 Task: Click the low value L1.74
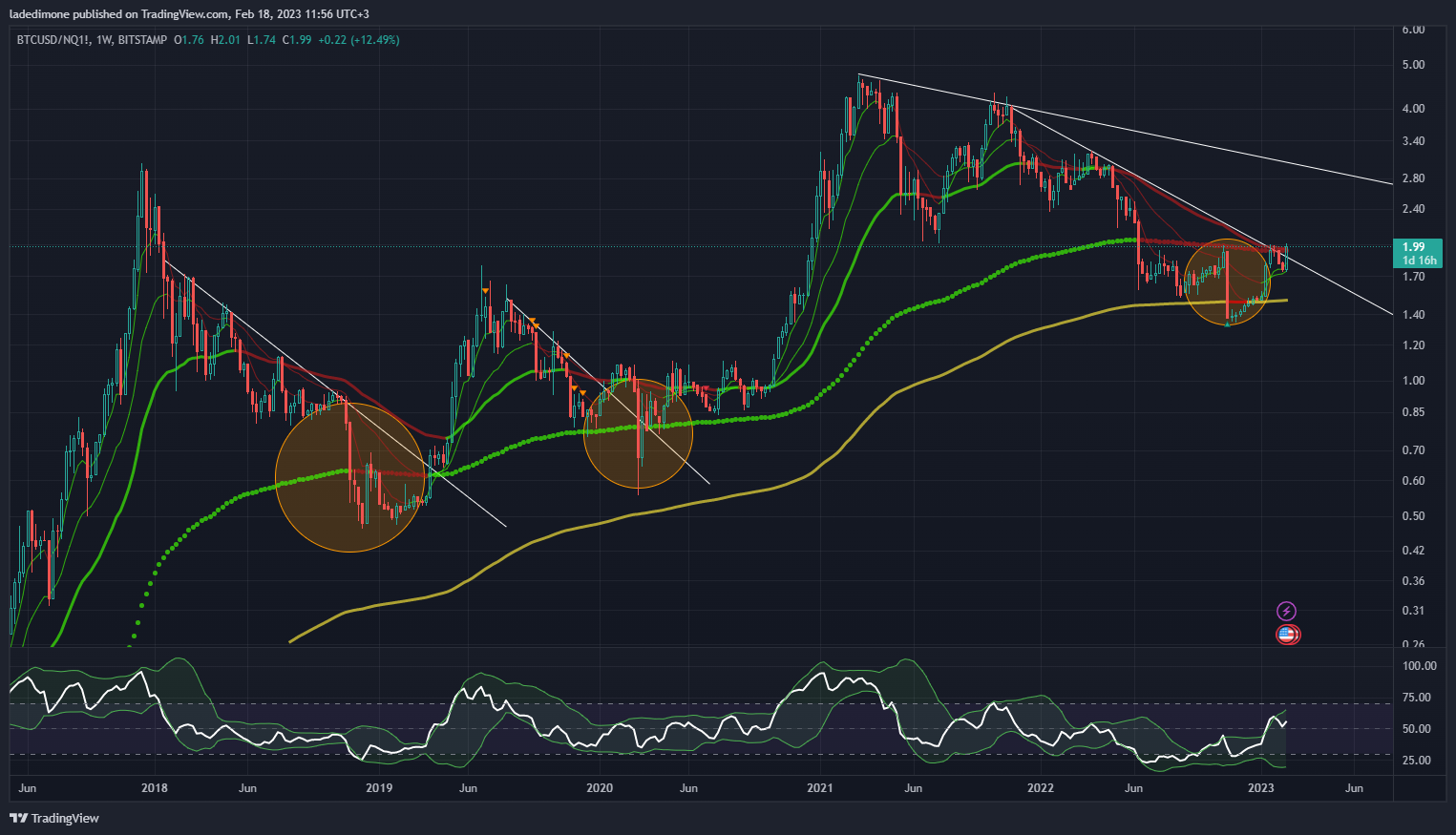(261, 40)
